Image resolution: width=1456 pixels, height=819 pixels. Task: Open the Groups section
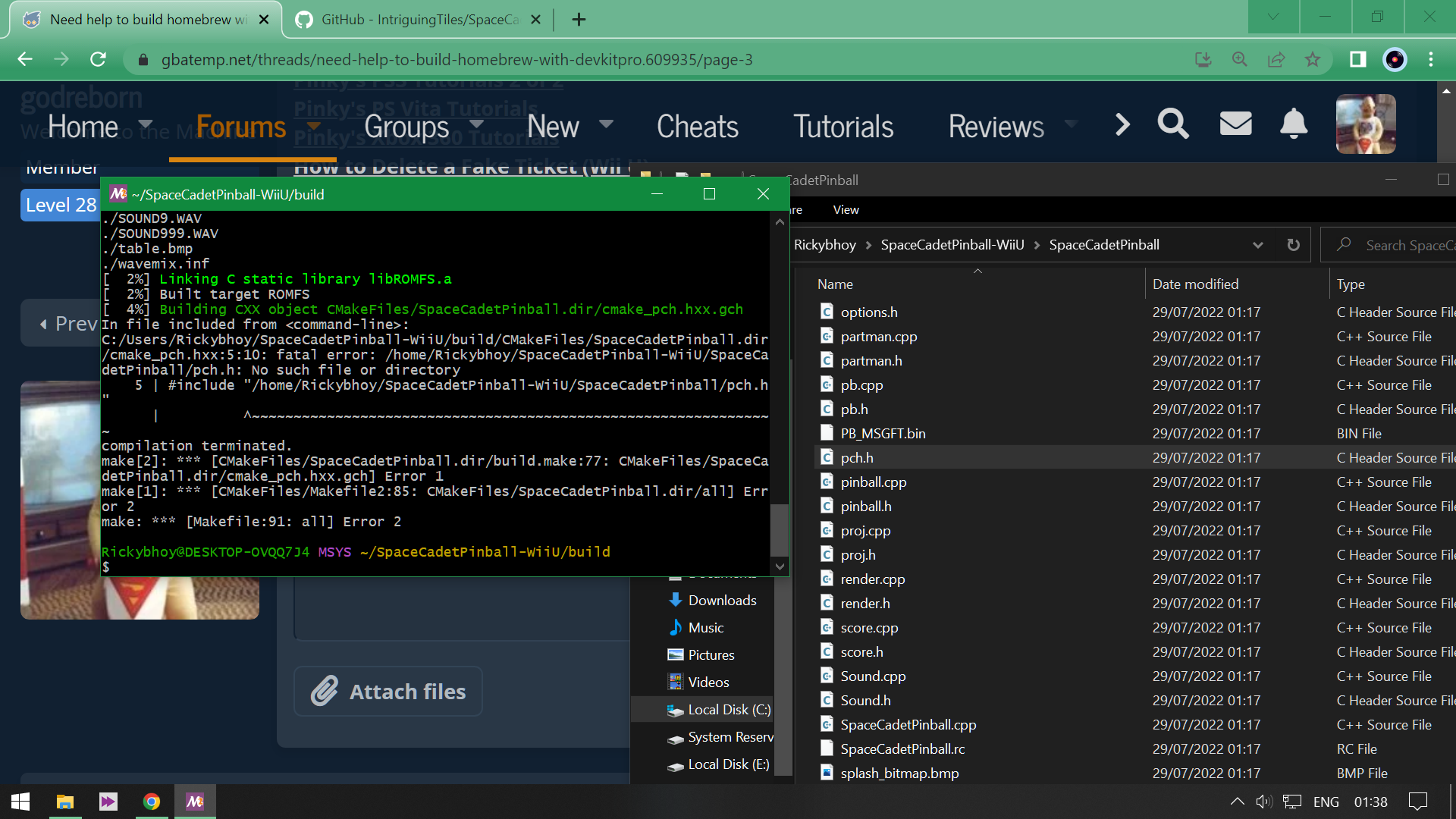pyautogui.click(x=406, y=127)
